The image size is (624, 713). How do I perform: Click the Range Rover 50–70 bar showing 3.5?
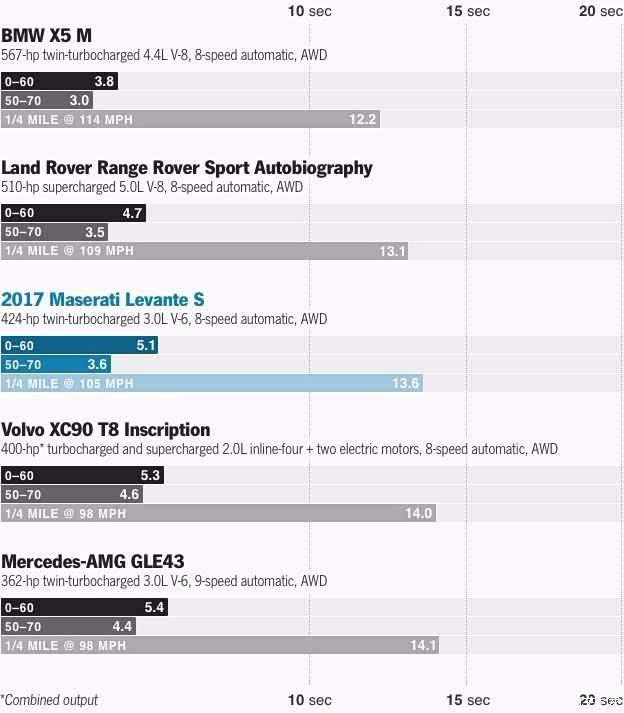point(55,232)
